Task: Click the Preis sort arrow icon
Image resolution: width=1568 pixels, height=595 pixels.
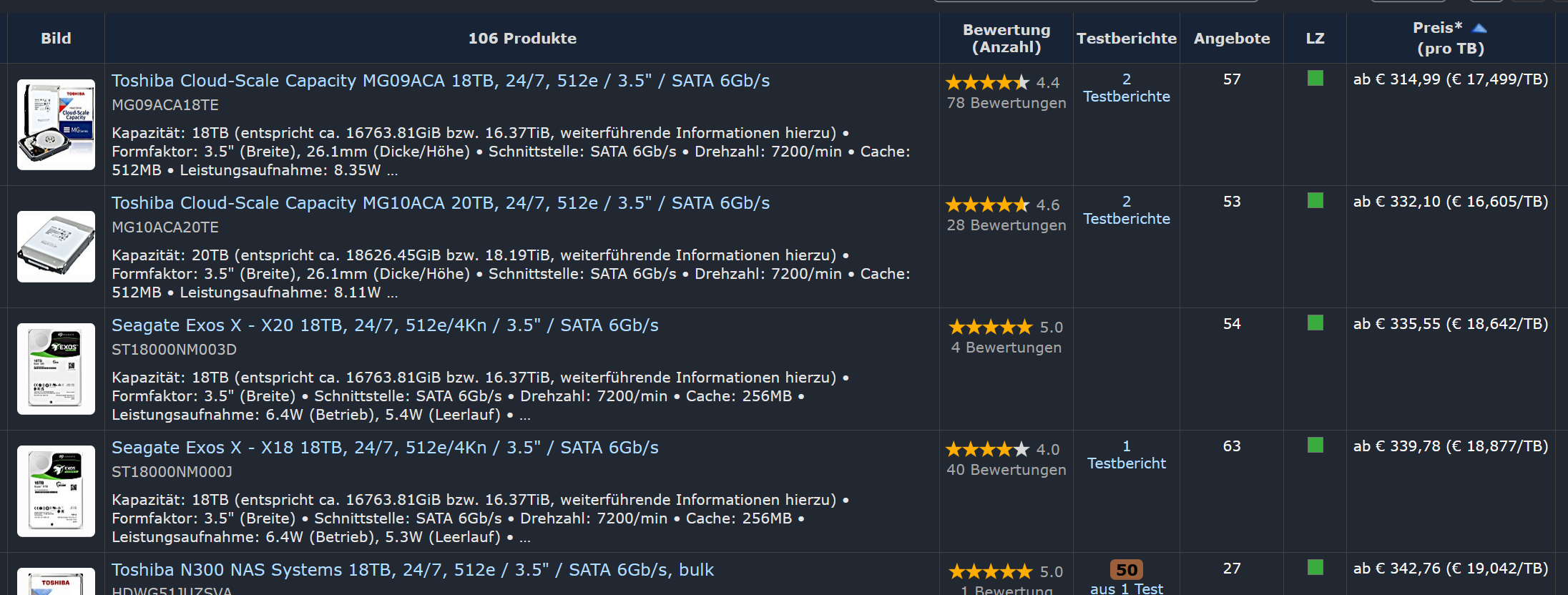Action: 1479,29
